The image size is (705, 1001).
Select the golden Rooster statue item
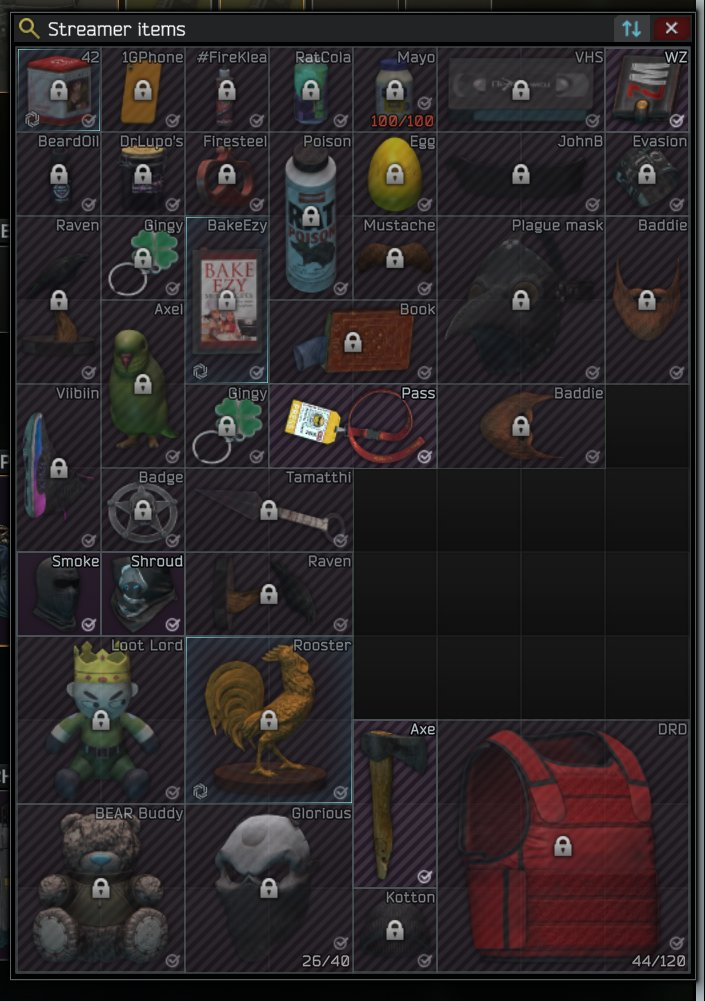[269, 719]
